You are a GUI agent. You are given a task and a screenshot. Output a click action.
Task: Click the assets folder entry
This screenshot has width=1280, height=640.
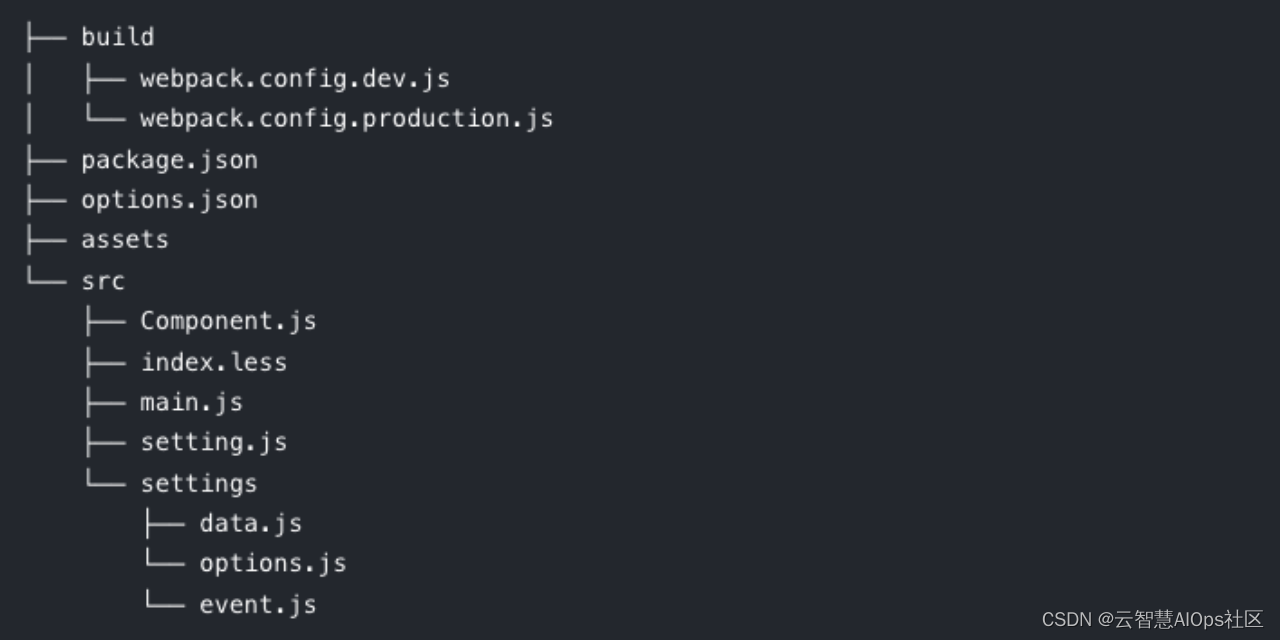tap(125, 240)
